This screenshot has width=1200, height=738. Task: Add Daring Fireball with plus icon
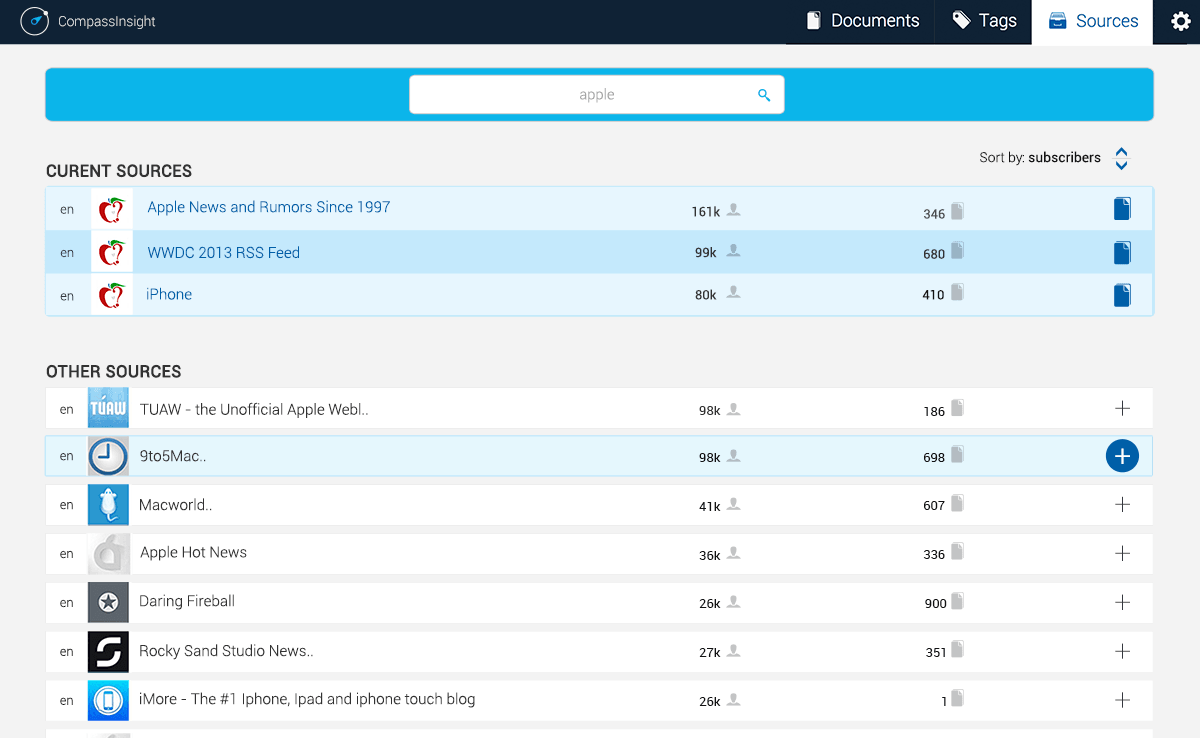click(x=1122, y=602)
